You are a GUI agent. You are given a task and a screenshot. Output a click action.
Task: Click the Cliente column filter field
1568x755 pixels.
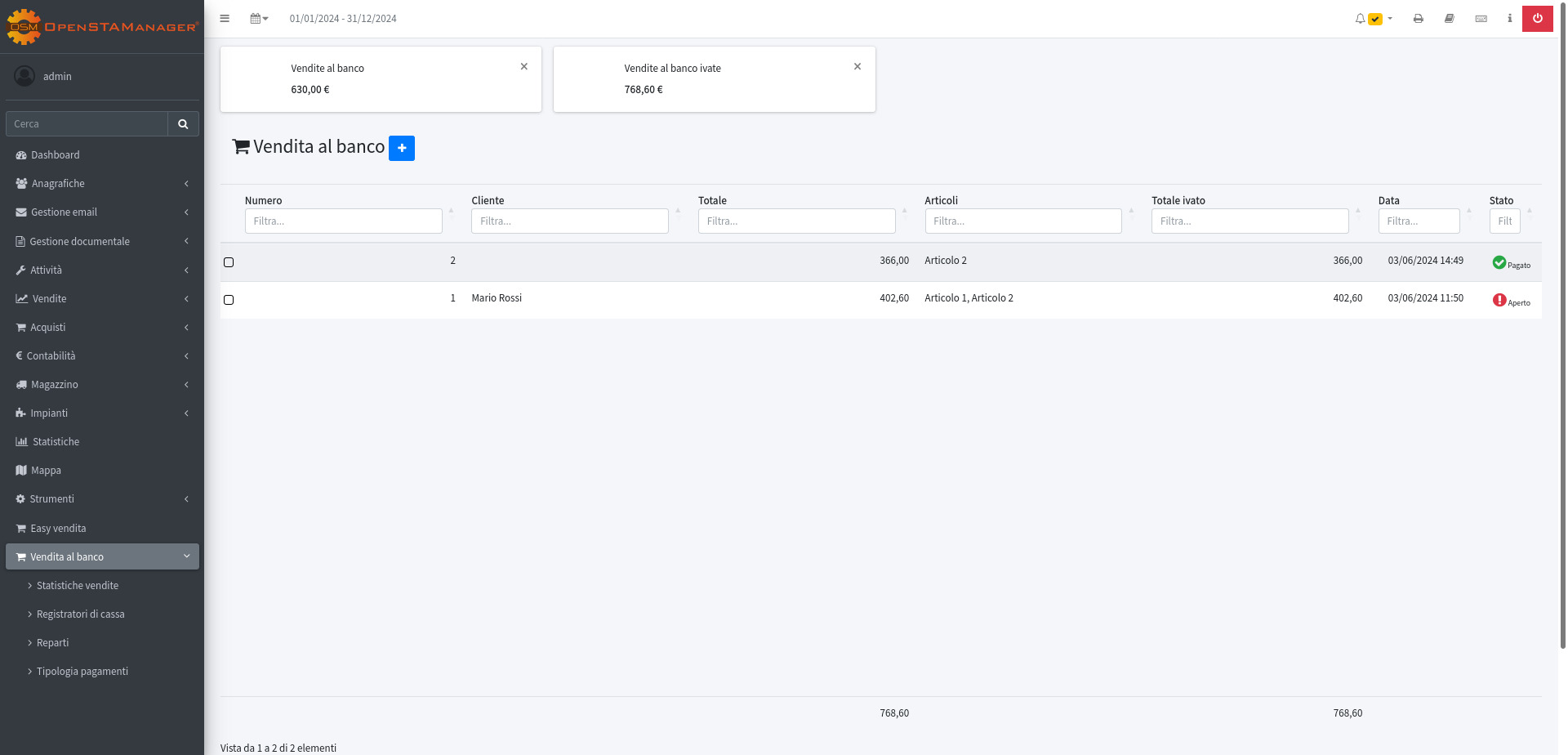click(x=569, y=221)
